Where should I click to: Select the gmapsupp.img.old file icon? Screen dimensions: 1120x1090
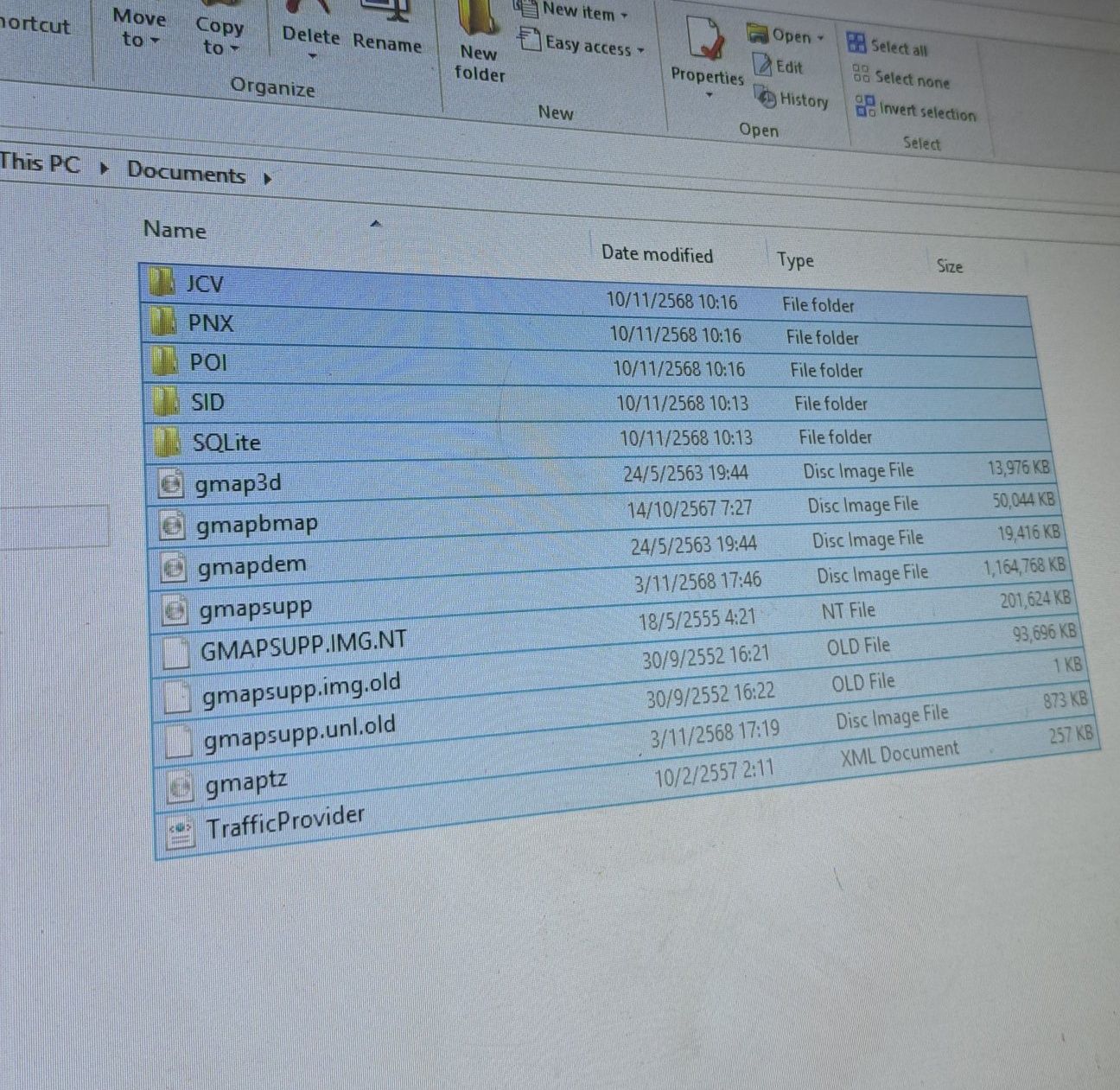pyautogui.click(x=178, y=697)
